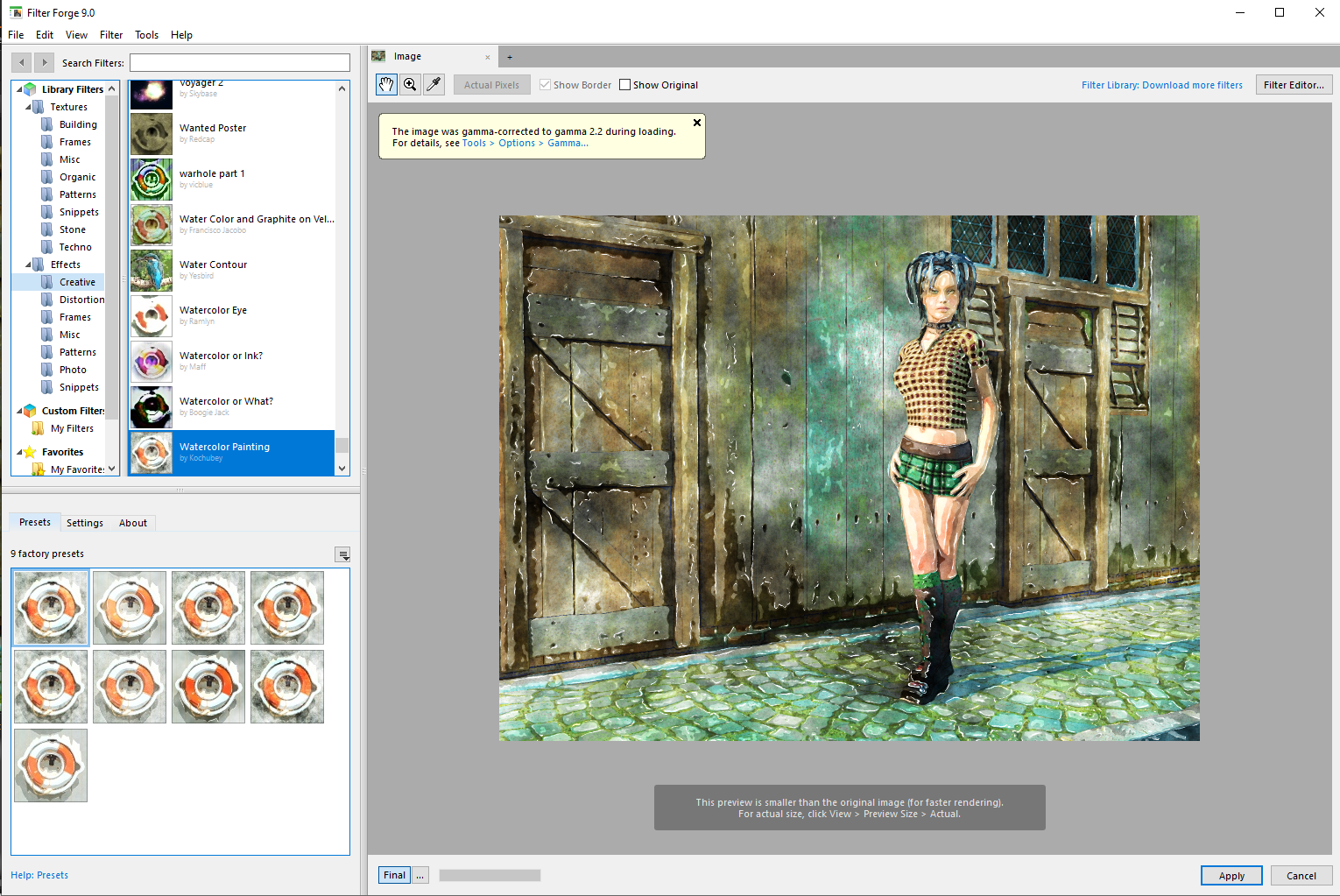Choose the ninth factory preset thumbnail
The height and width of the screenshot is (896, 1340).
pyautogui.click(x=51, y=765)
